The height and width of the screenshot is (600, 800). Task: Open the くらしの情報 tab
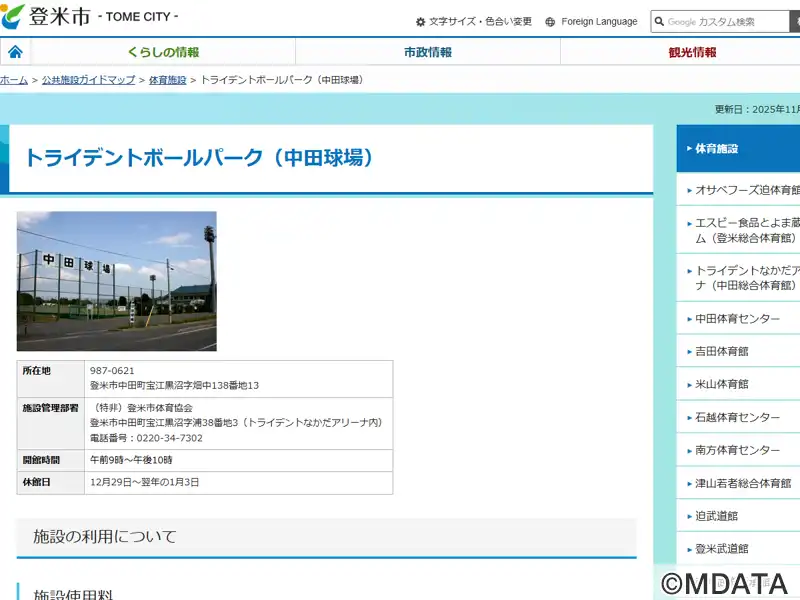163,52
